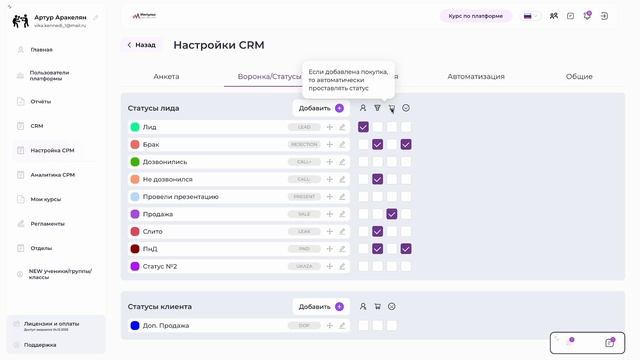Click the person icon in client statuses header
This screenshot has width=640, height=360.
pos(363,307)
